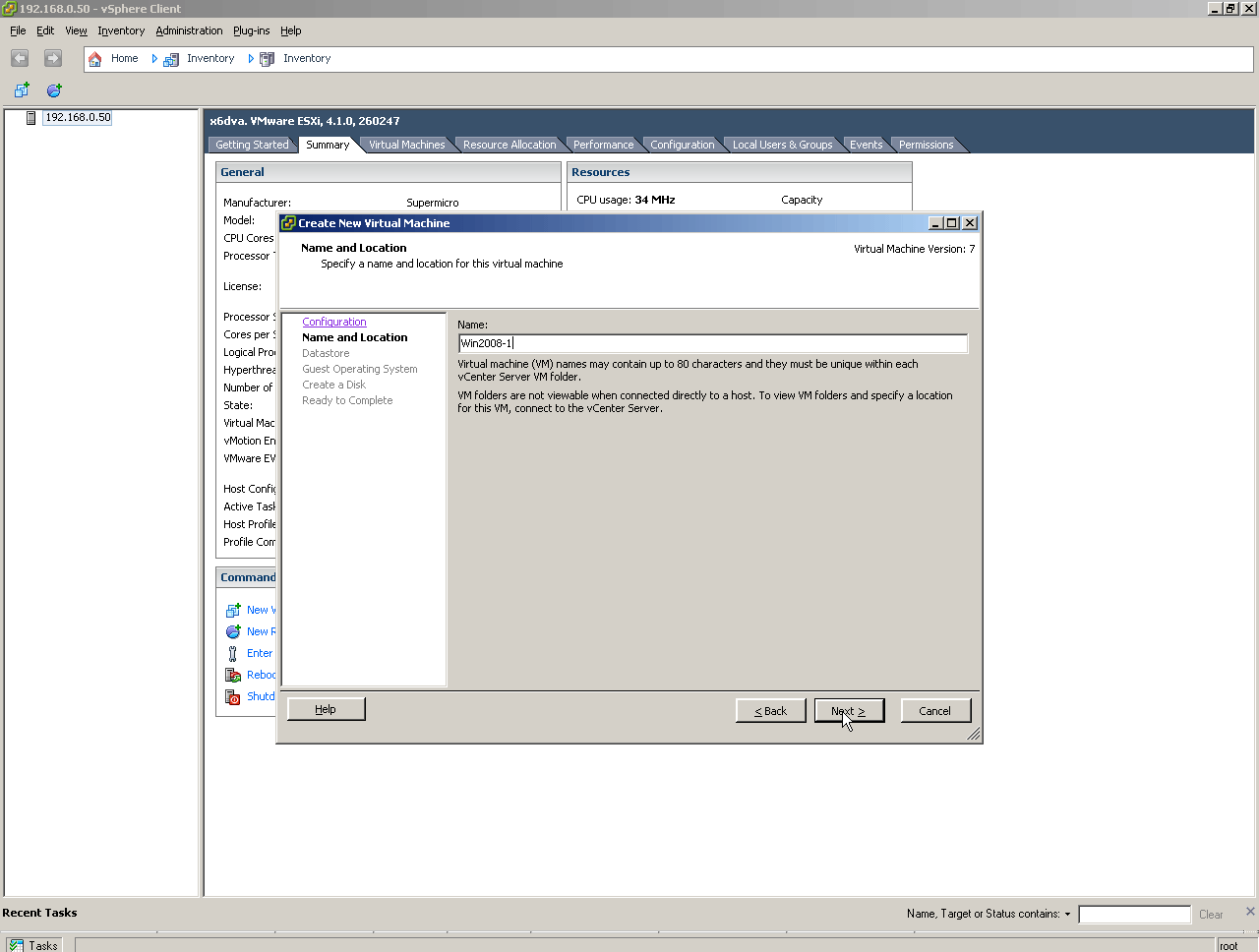
Task: Click the Next button in the wizard
Action: (x=849, y=711)
